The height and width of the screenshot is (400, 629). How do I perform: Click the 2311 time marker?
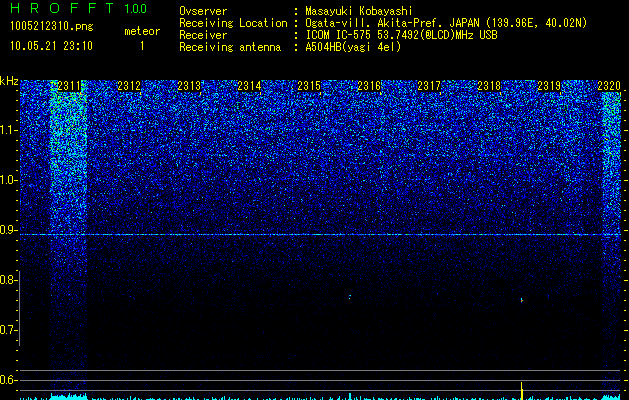point(69,86)
